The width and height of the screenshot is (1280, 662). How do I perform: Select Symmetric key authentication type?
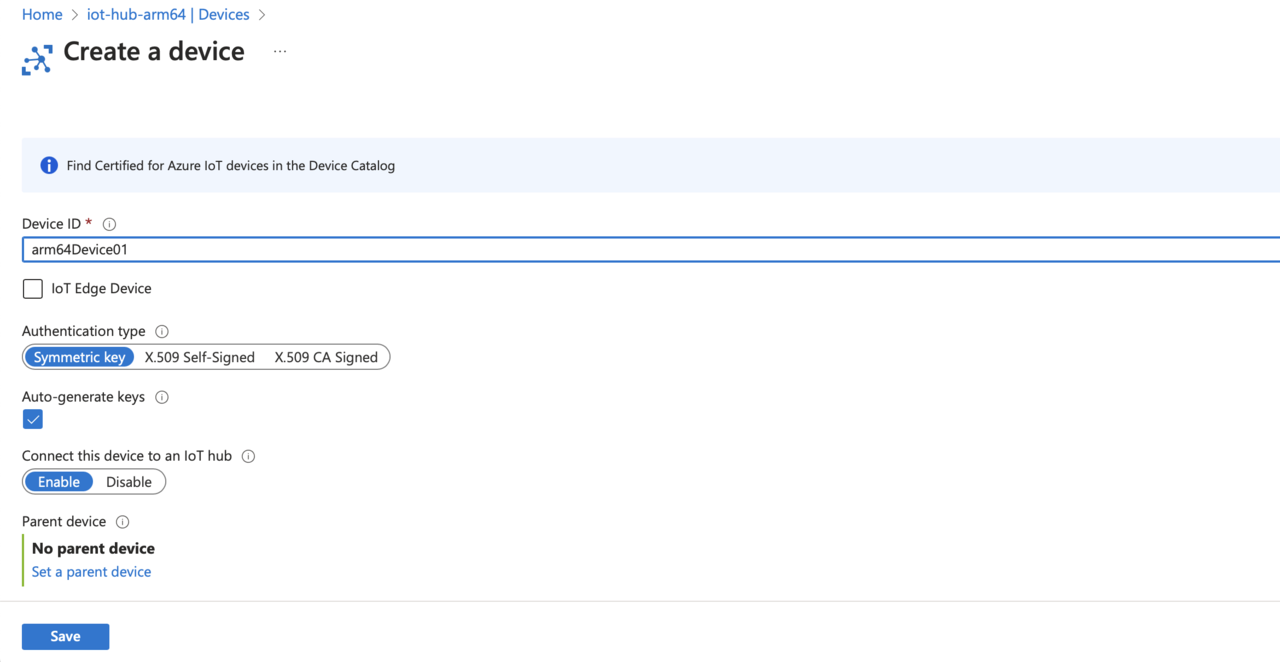[x=79, y=357]
